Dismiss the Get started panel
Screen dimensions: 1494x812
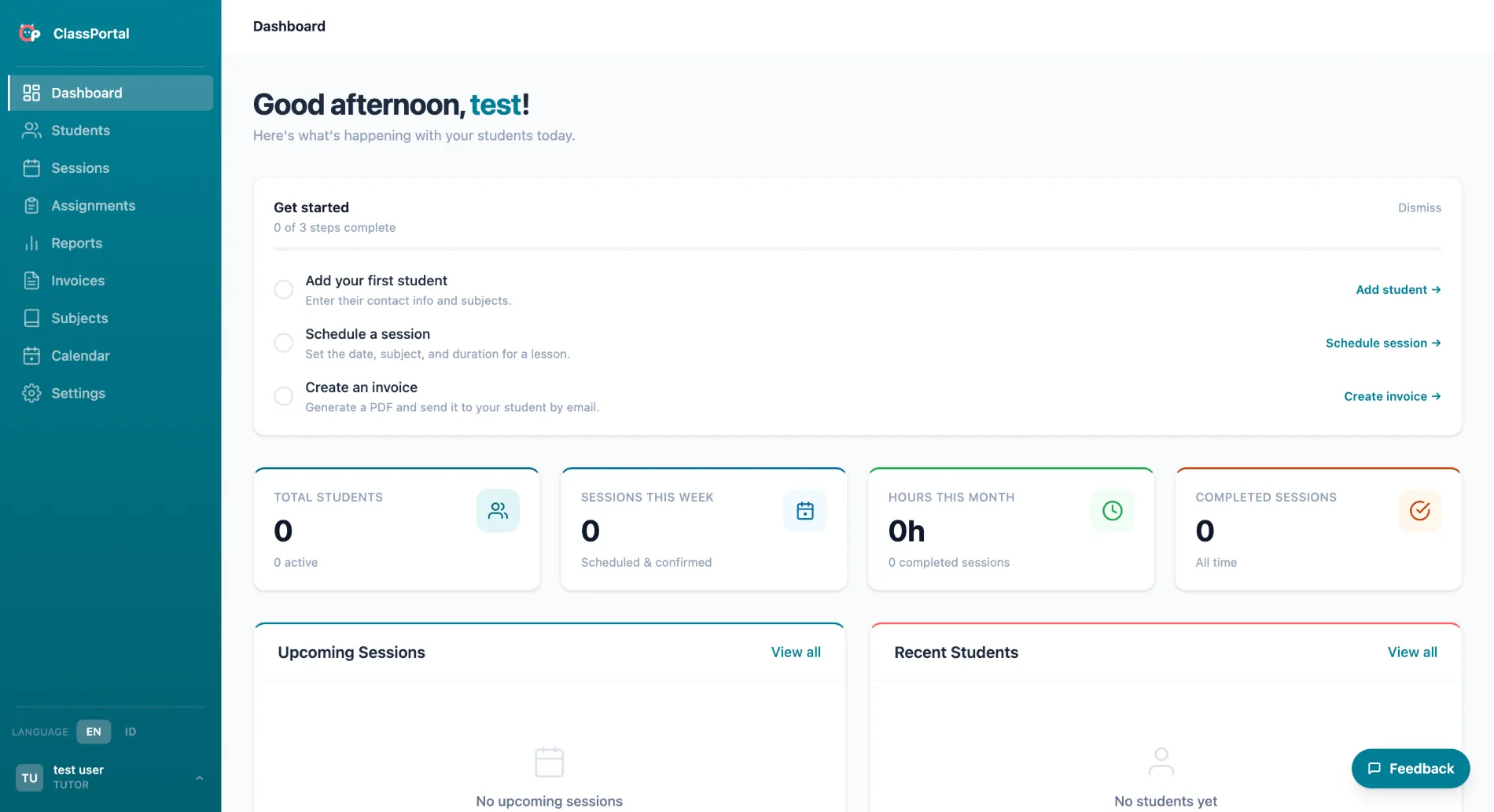[x=1419, y=208]
